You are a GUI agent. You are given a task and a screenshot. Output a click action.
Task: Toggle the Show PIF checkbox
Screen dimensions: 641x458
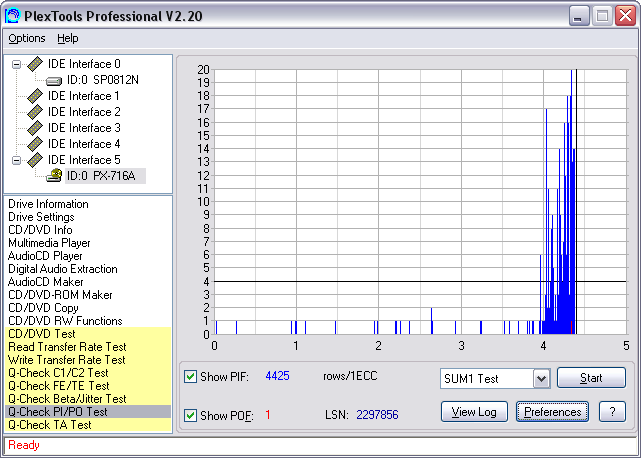[190, 376]
